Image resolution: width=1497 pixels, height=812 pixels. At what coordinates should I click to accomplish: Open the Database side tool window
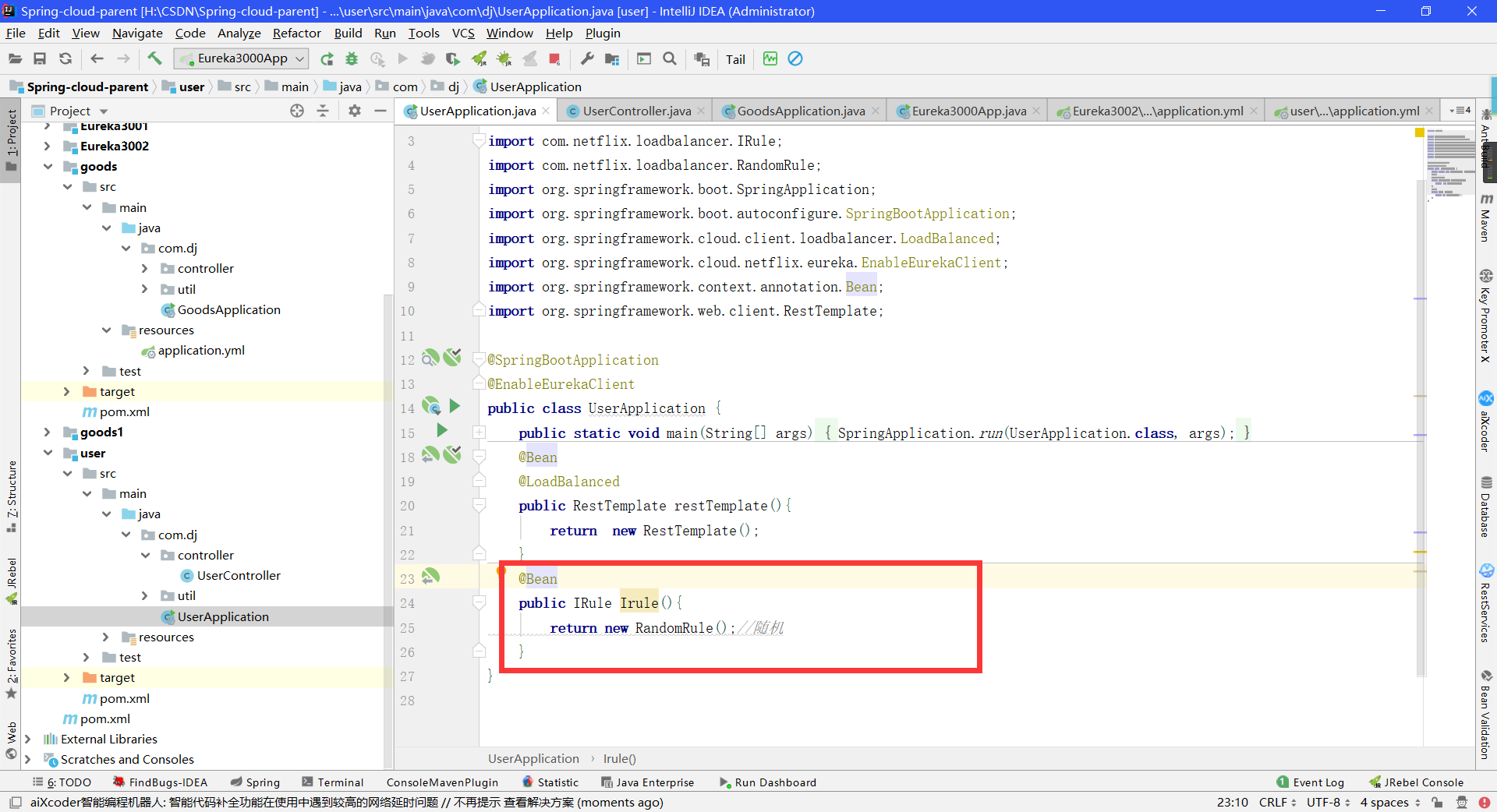click(1486, 507)
